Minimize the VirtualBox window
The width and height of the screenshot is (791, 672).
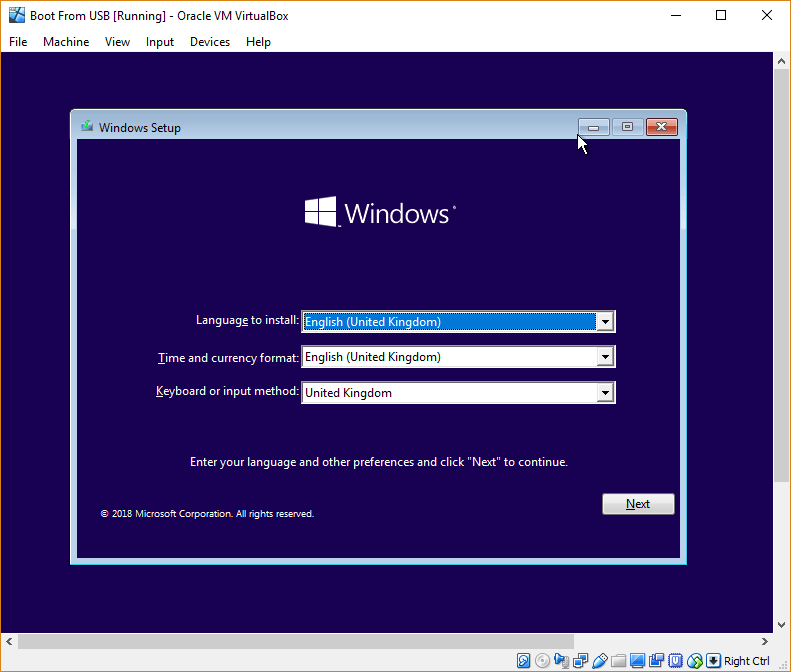(676, 16)
